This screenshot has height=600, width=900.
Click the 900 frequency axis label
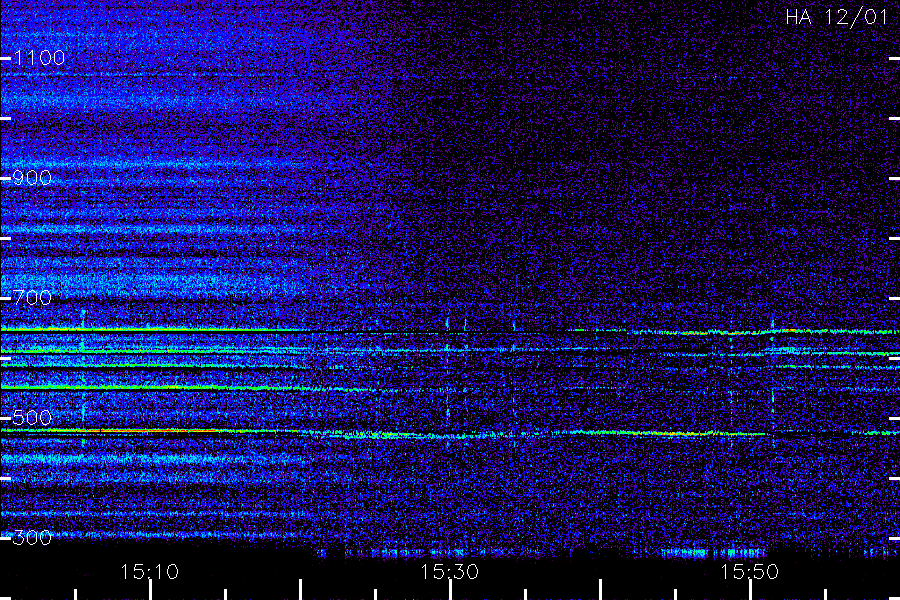click(x=32, y=178)
